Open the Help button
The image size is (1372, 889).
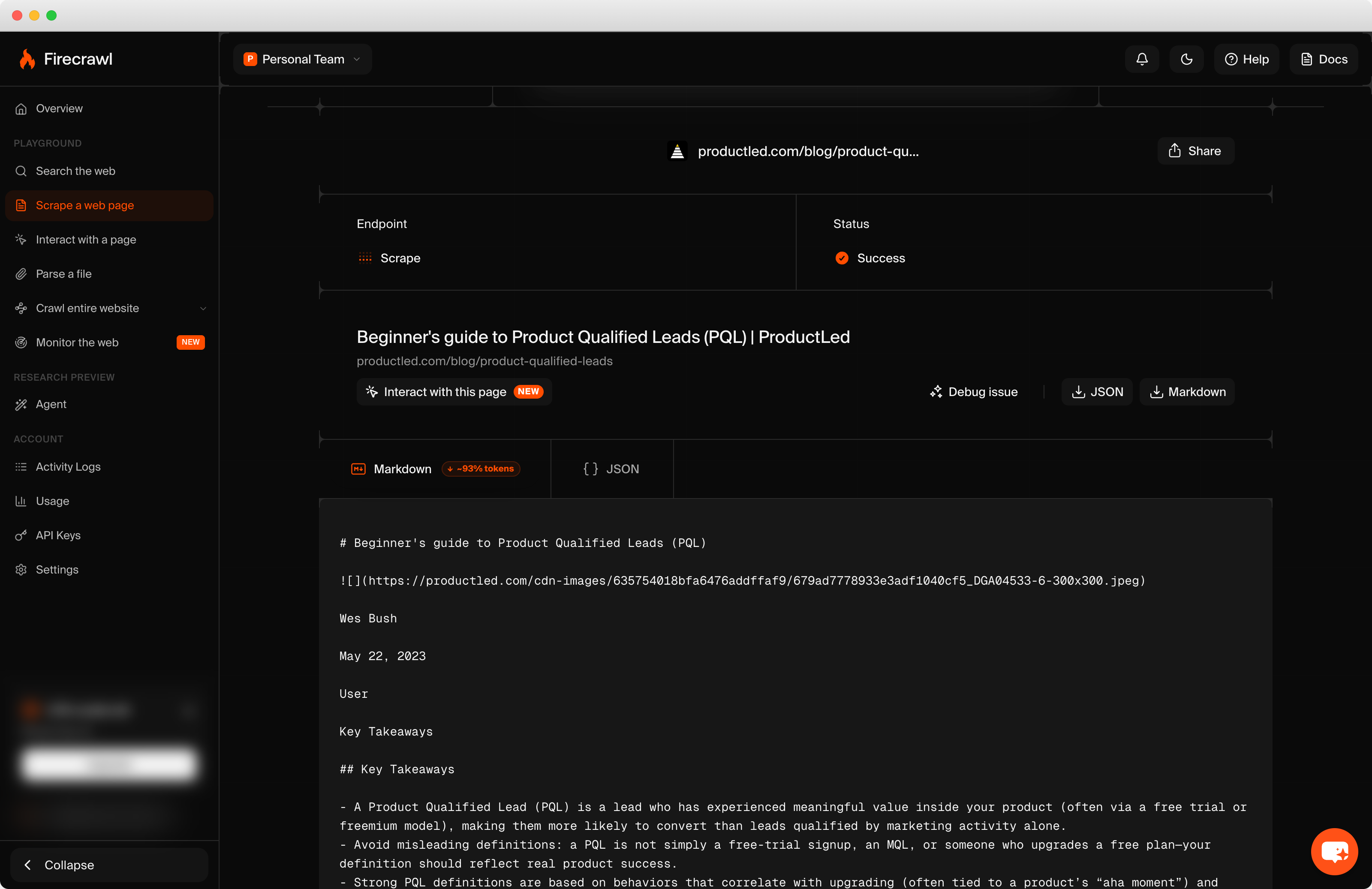pos(1246,59)
